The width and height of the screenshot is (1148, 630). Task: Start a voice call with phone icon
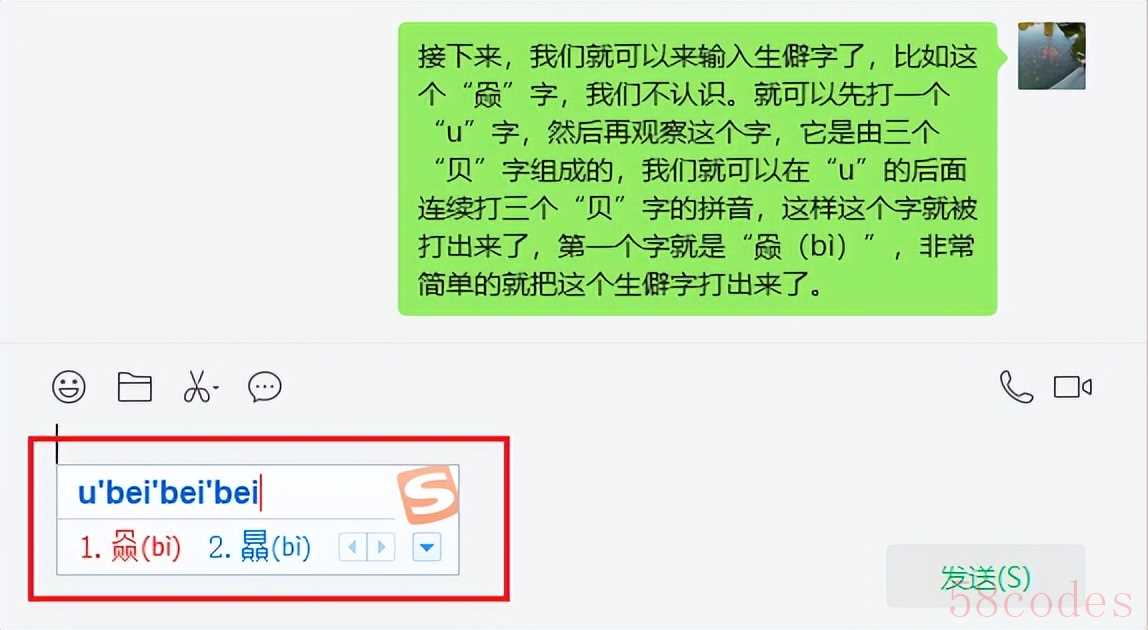tap(1016, 387)
